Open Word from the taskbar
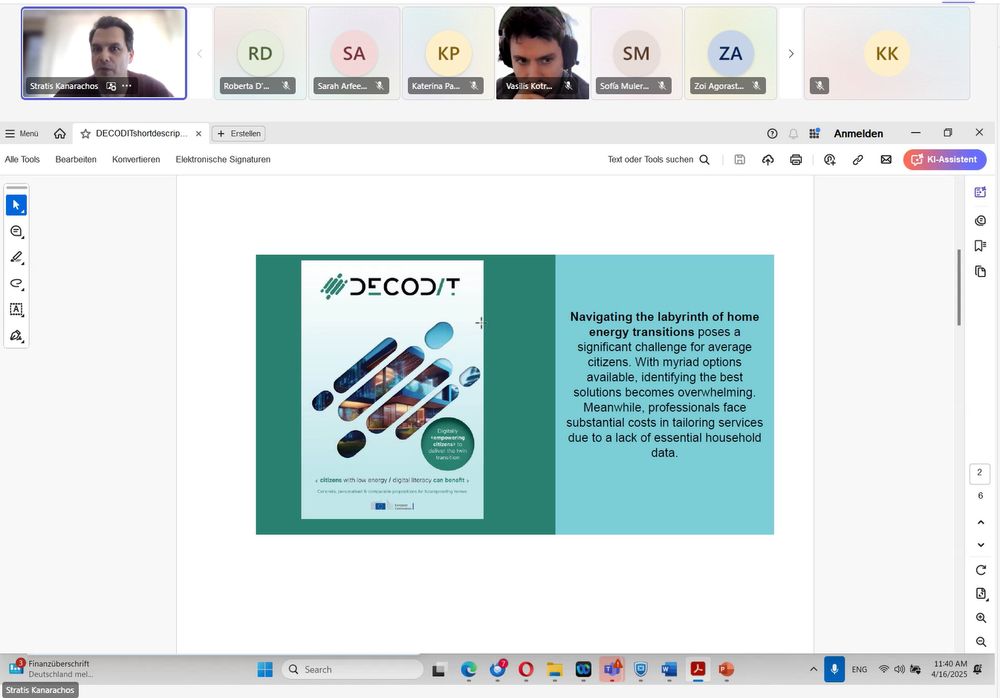This screenshot has width=1000, height=698. click(x=669, y=669)
